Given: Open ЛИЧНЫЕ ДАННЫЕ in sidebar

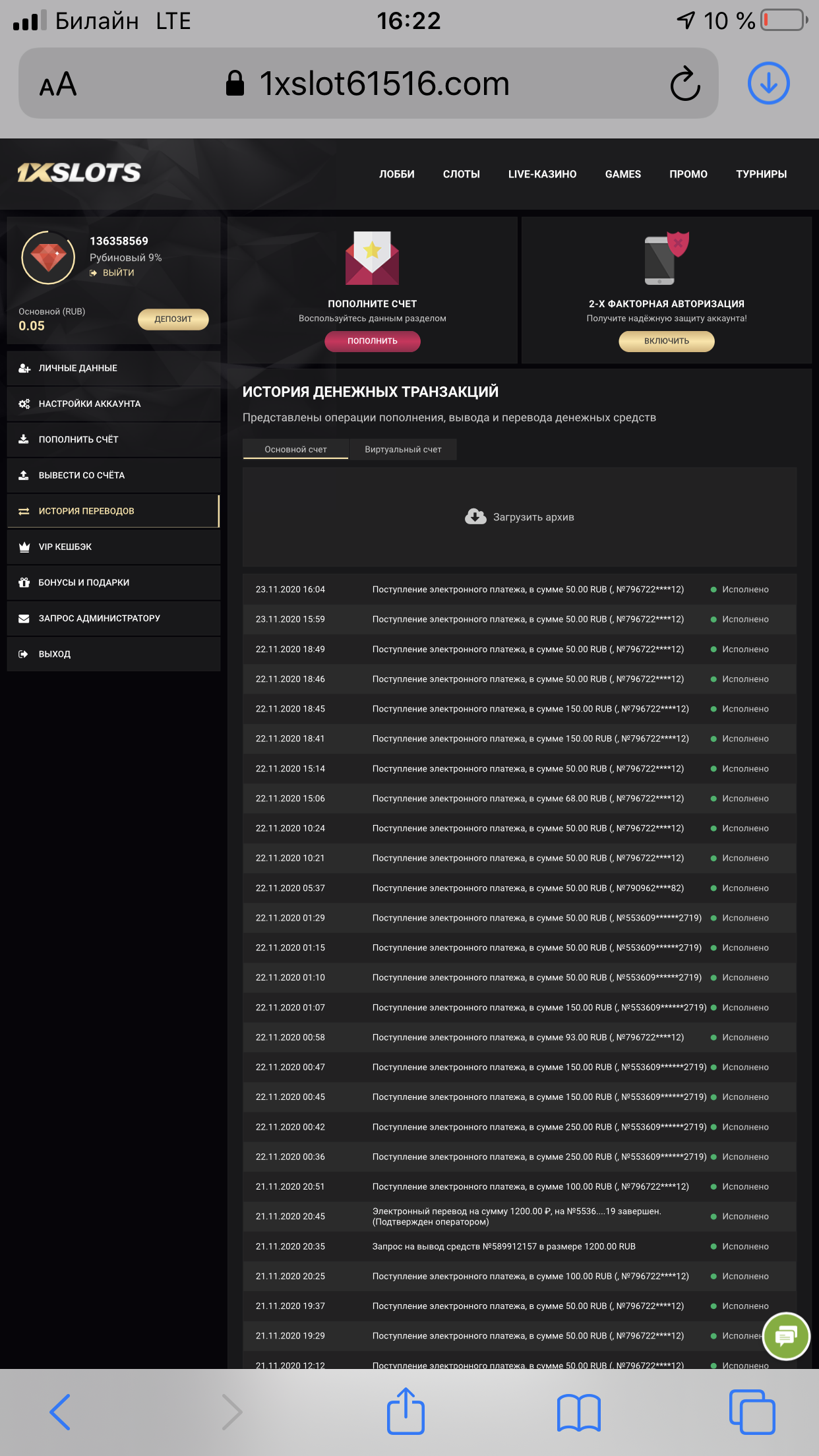Looking at the screenshot, I should 113,368.
